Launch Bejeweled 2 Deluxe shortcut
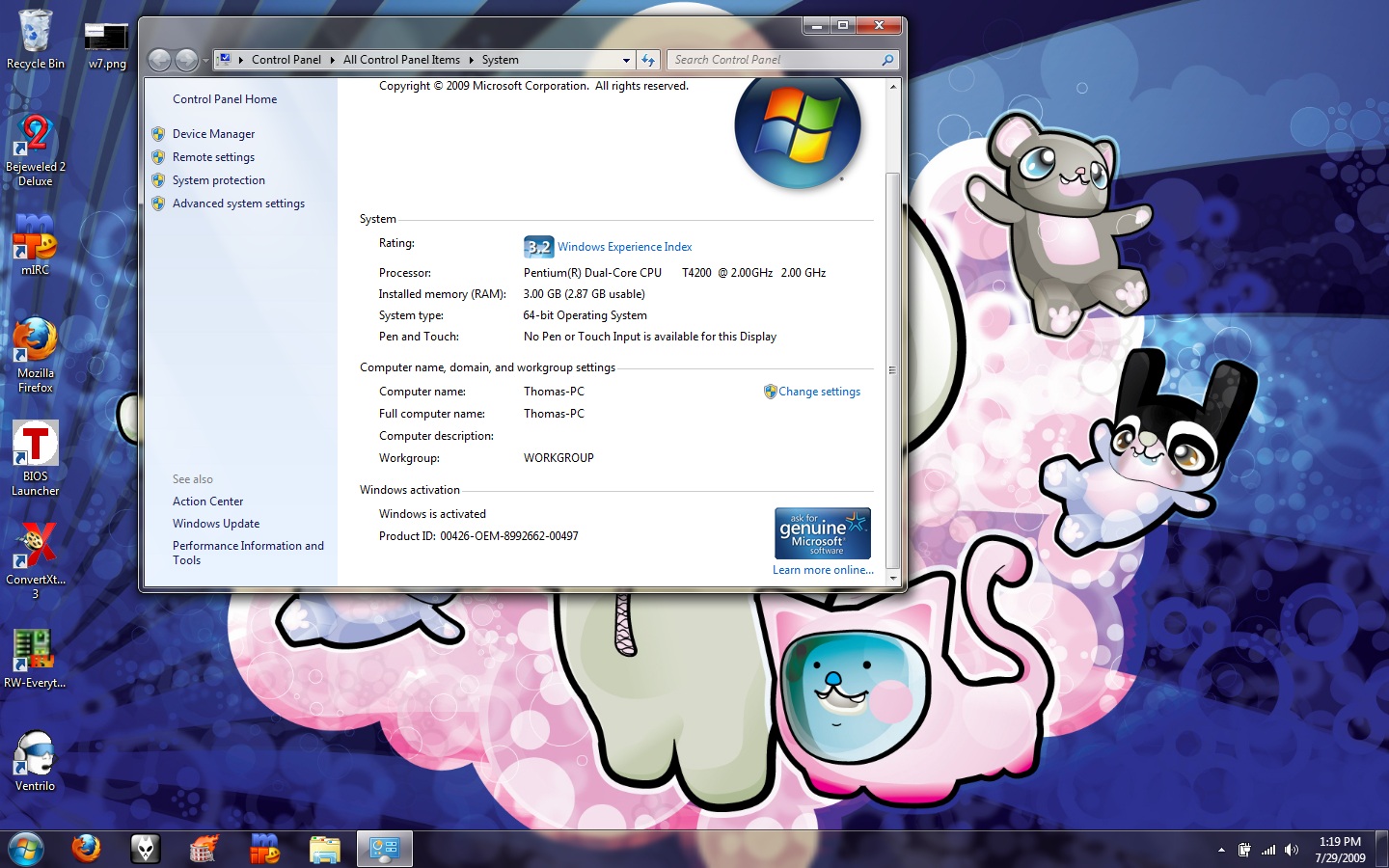 [x=36, y=150]
